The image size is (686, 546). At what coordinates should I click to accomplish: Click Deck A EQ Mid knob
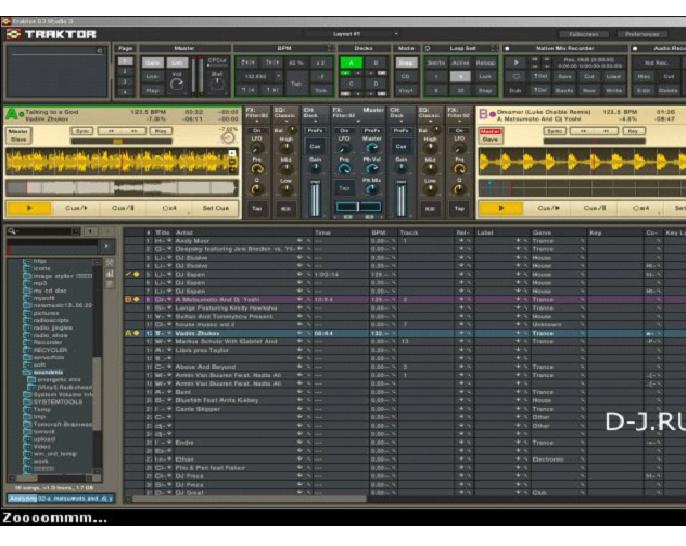click(x=286, y=169)
